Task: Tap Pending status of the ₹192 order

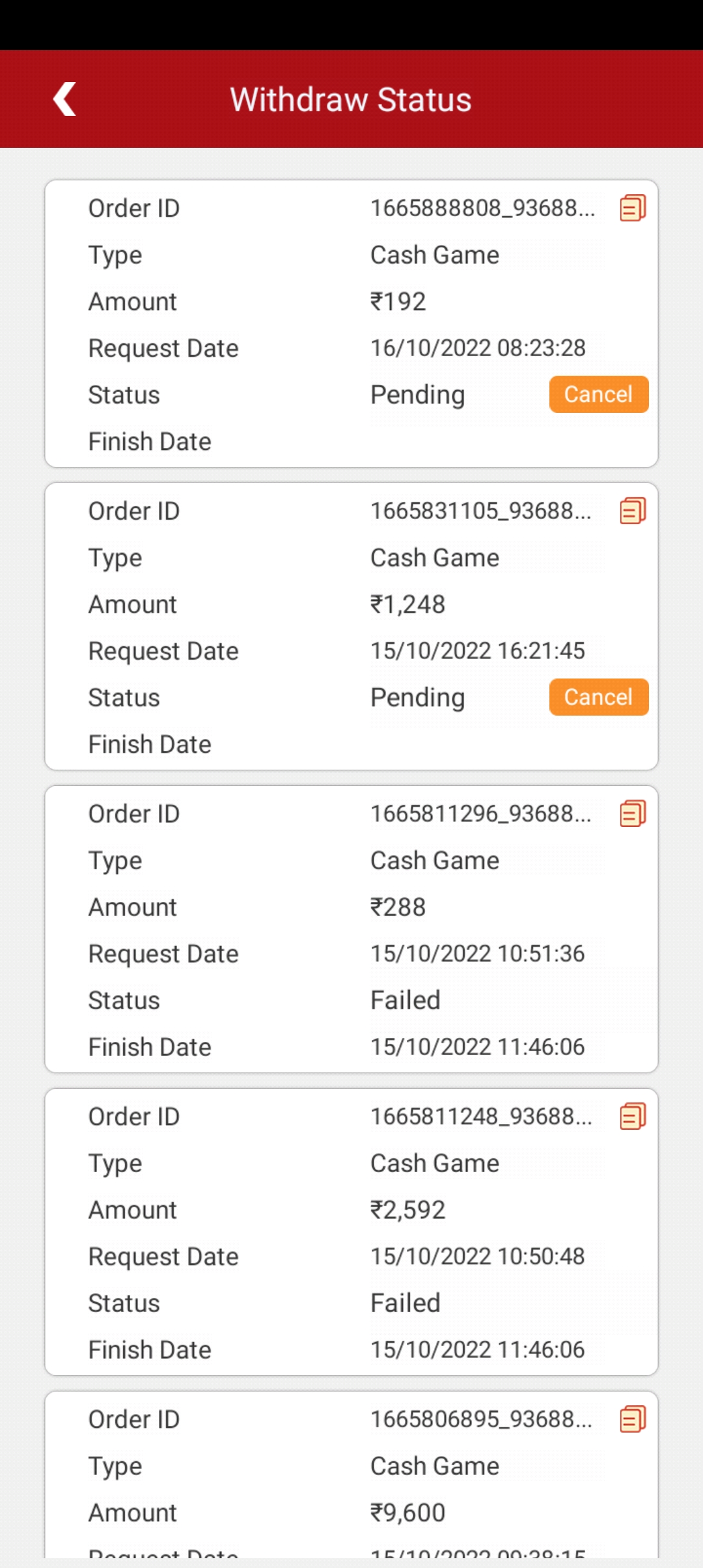Action: [x=418, y=395]
